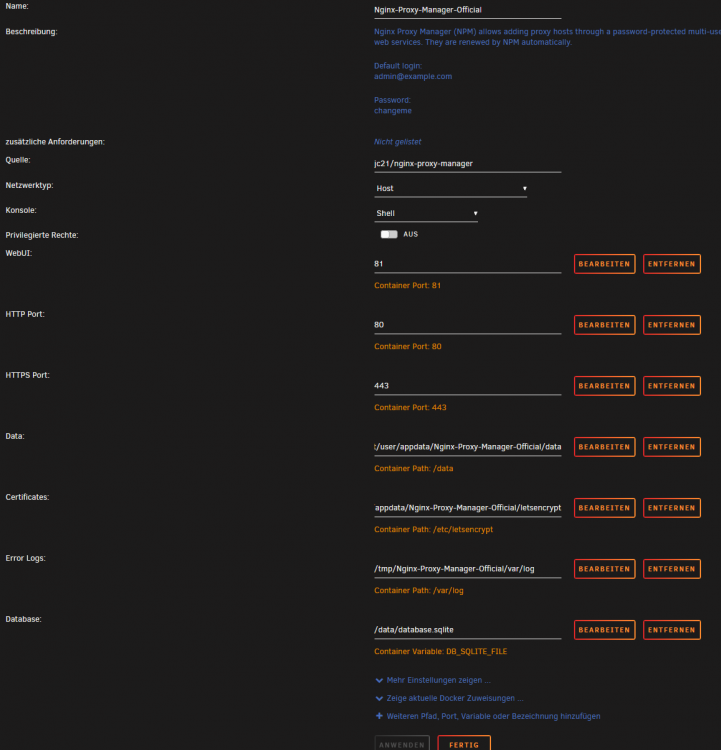The width and height of the screenshot is (721, 750).
Task: Edit the Certificates path mapping
Action: [604, 508]
